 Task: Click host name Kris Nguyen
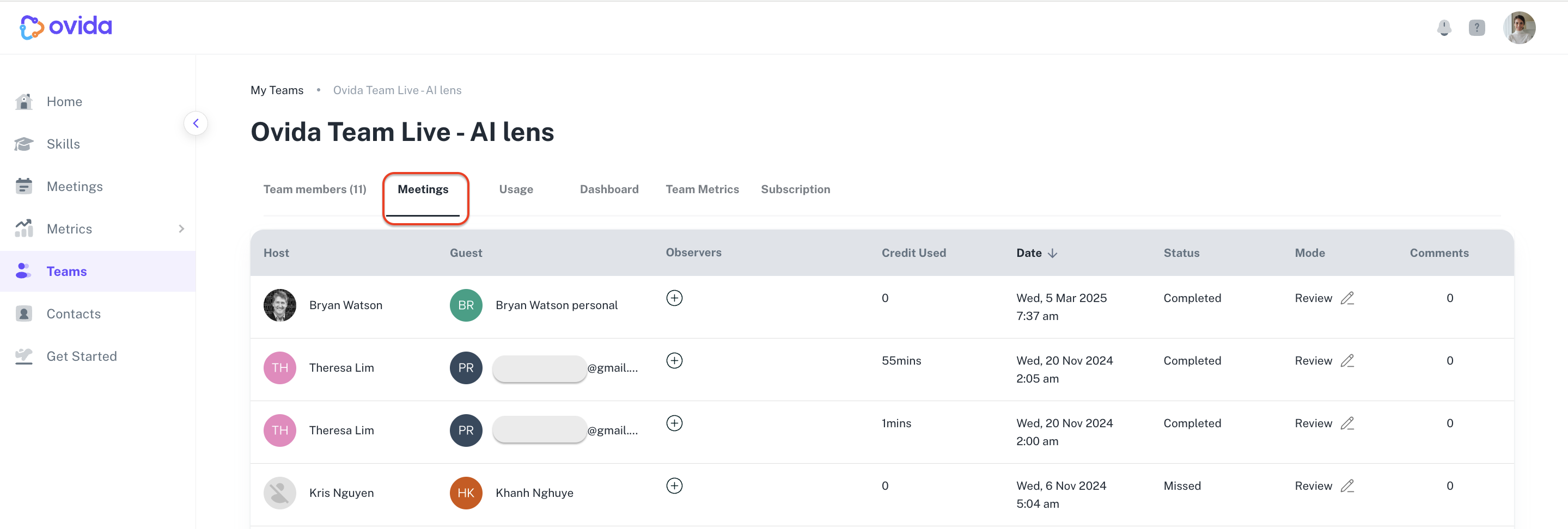click(x=341, y=493)
